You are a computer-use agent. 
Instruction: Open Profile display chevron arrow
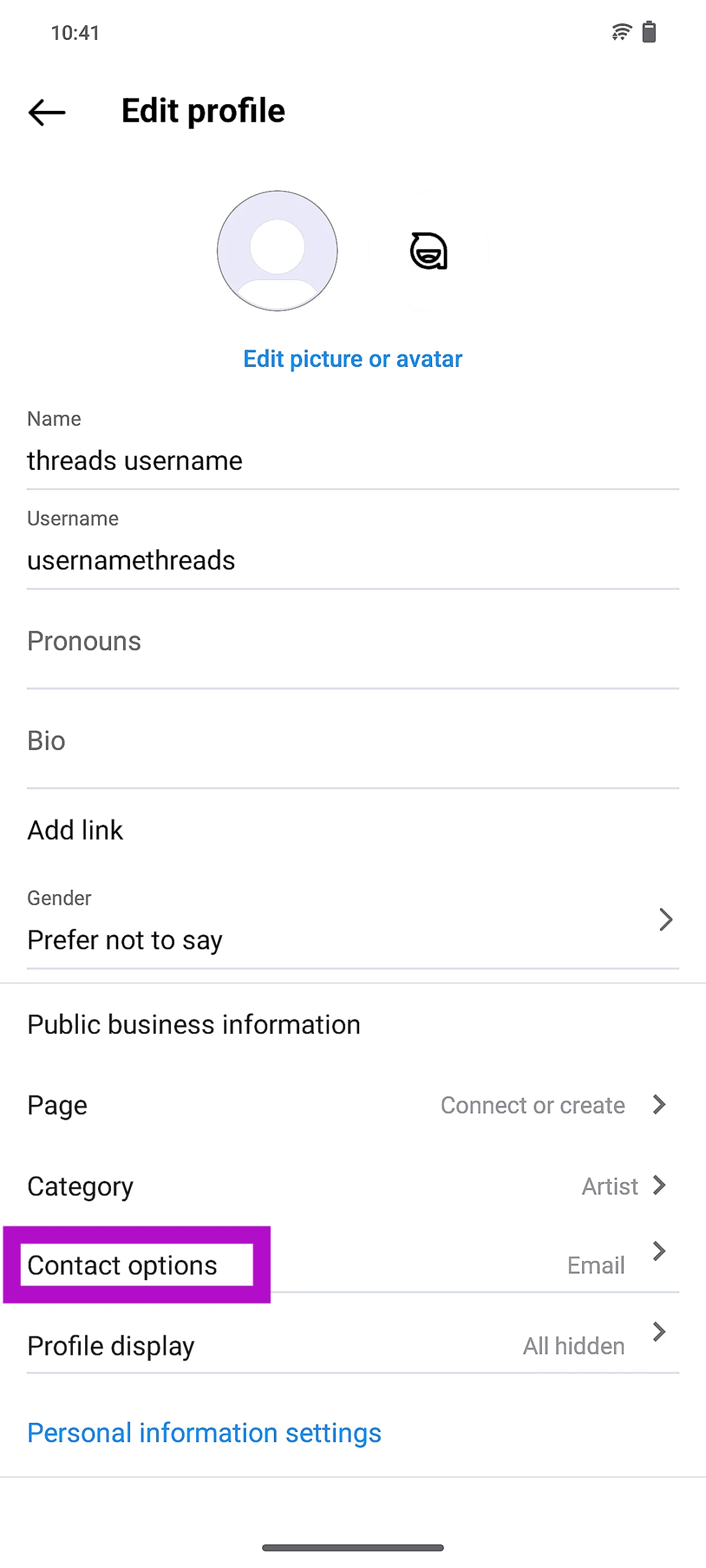659,1332
